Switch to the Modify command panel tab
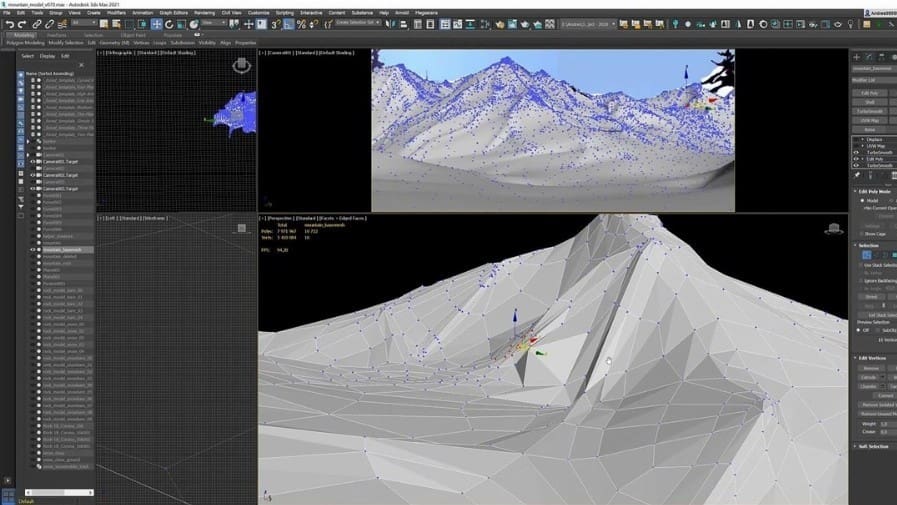This screenshot has width=897, height=505. 869,57
